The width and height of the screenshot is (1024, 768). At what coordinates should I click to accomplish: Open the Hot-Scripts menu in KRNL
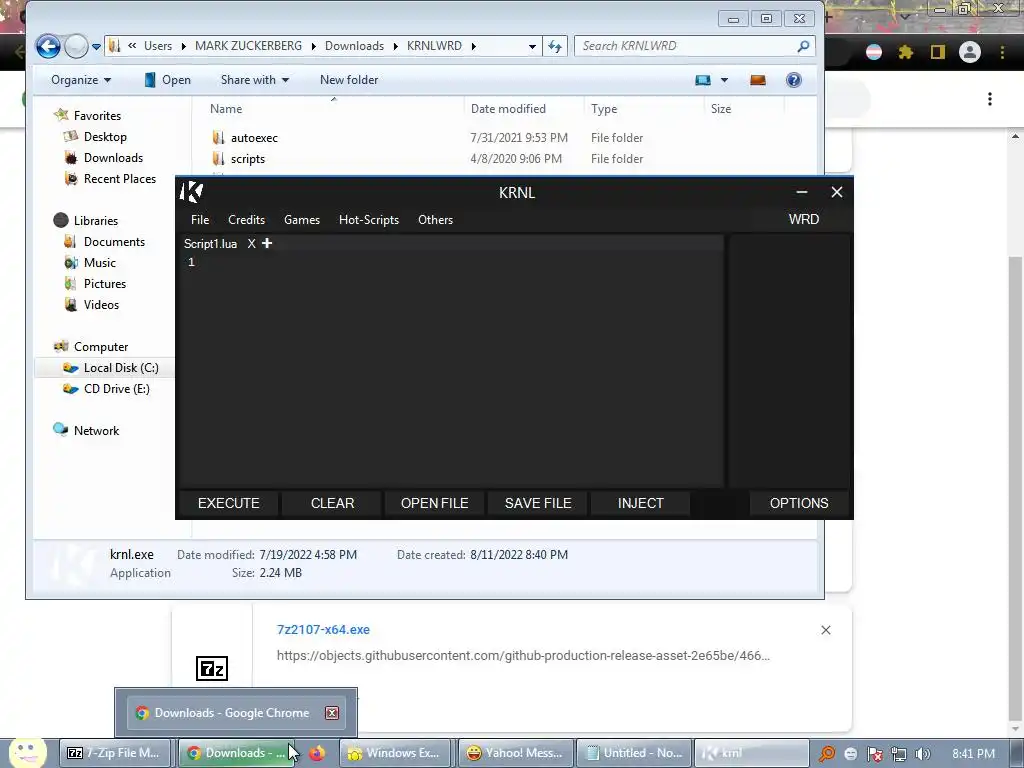(368, 219)
